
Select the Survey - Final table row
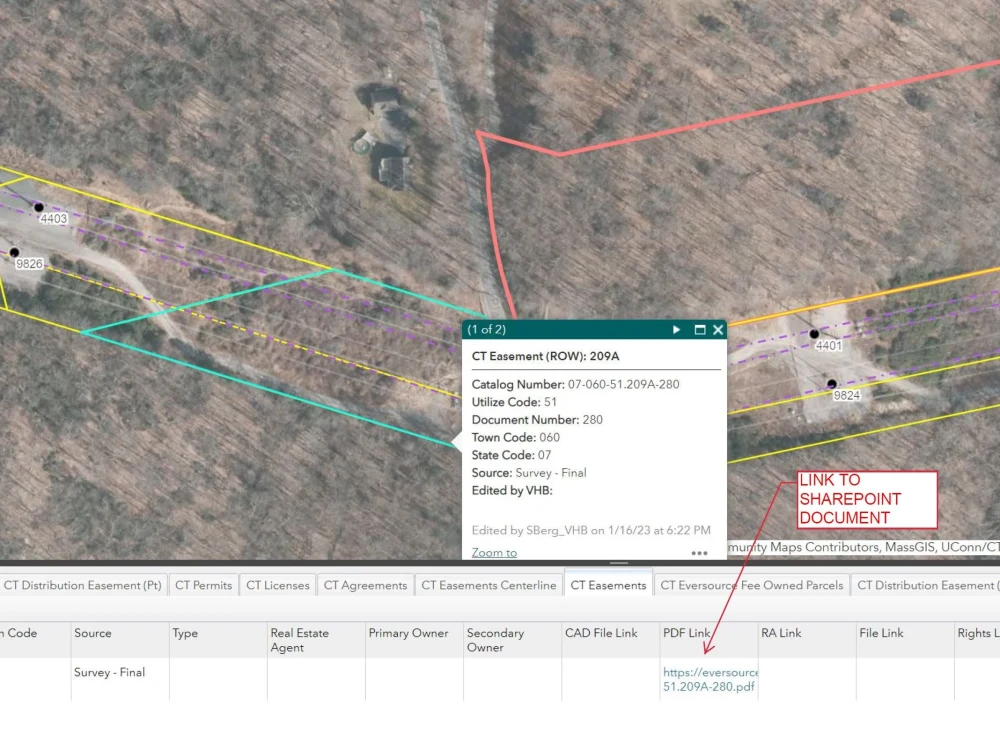(109, 673)
